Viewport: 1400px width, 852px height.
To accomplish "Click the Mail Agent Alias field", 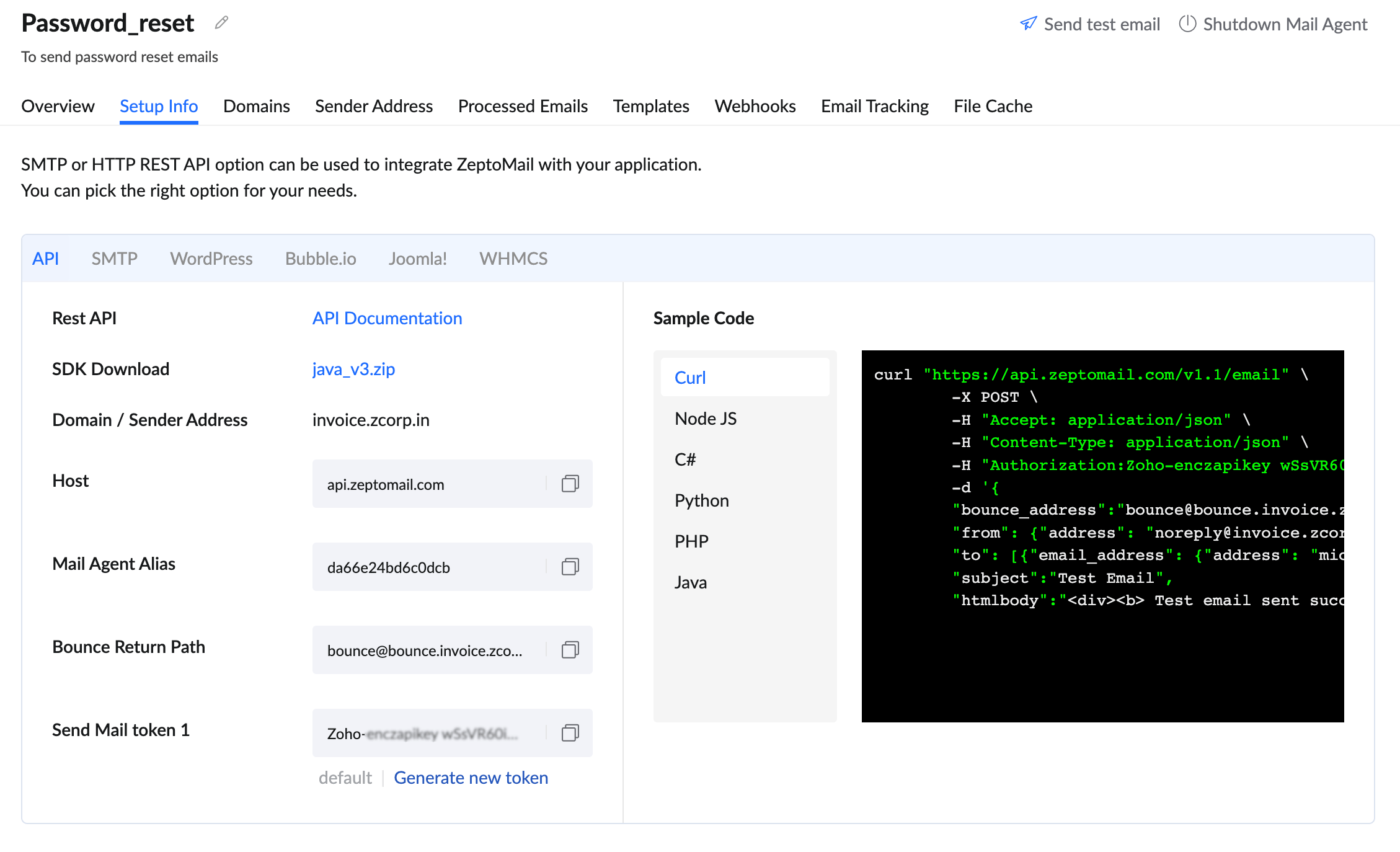I will tap(428, 567).
